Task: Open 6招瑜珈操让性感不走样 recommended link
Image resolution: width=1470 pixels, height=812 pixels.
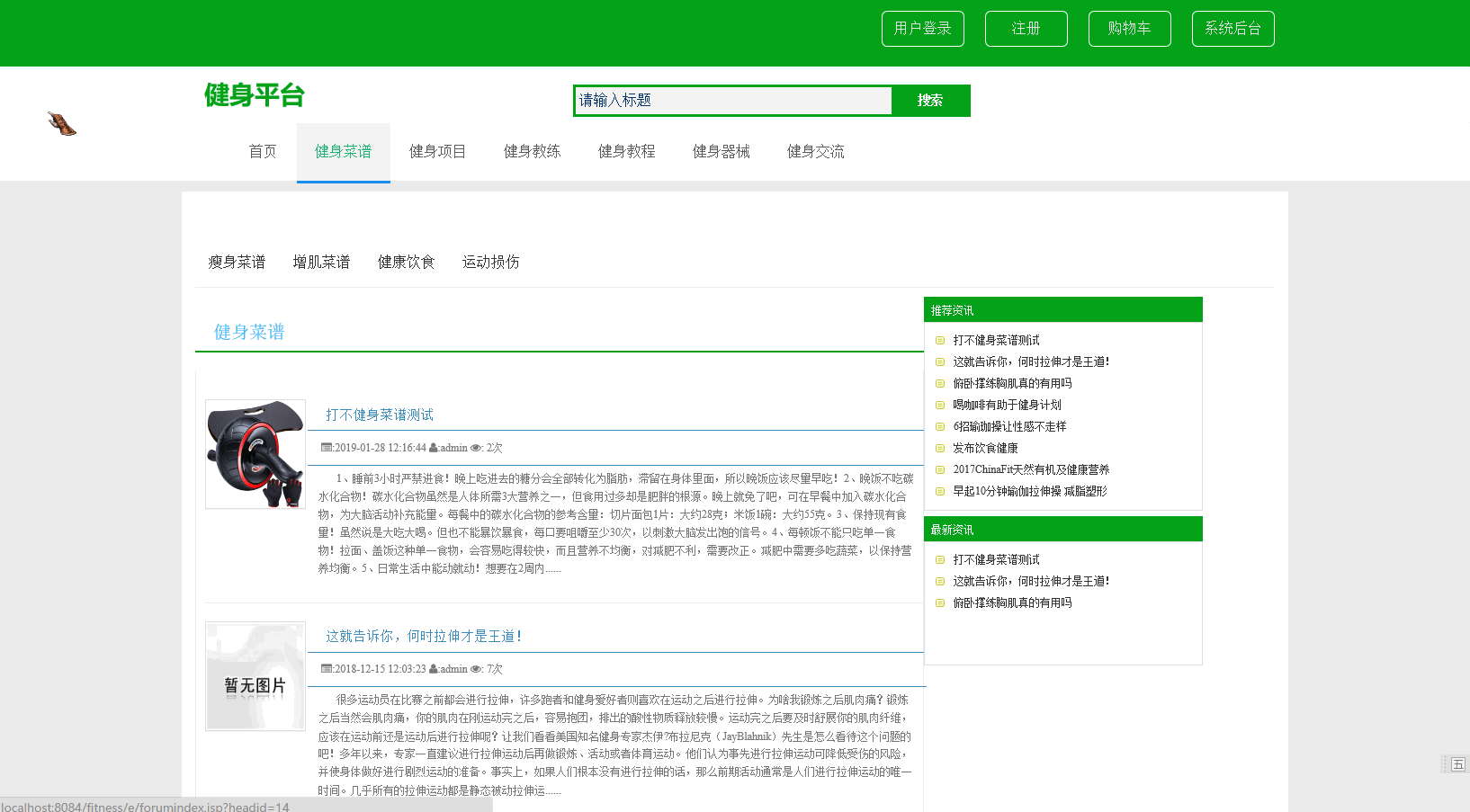Action: [1009, 426]
